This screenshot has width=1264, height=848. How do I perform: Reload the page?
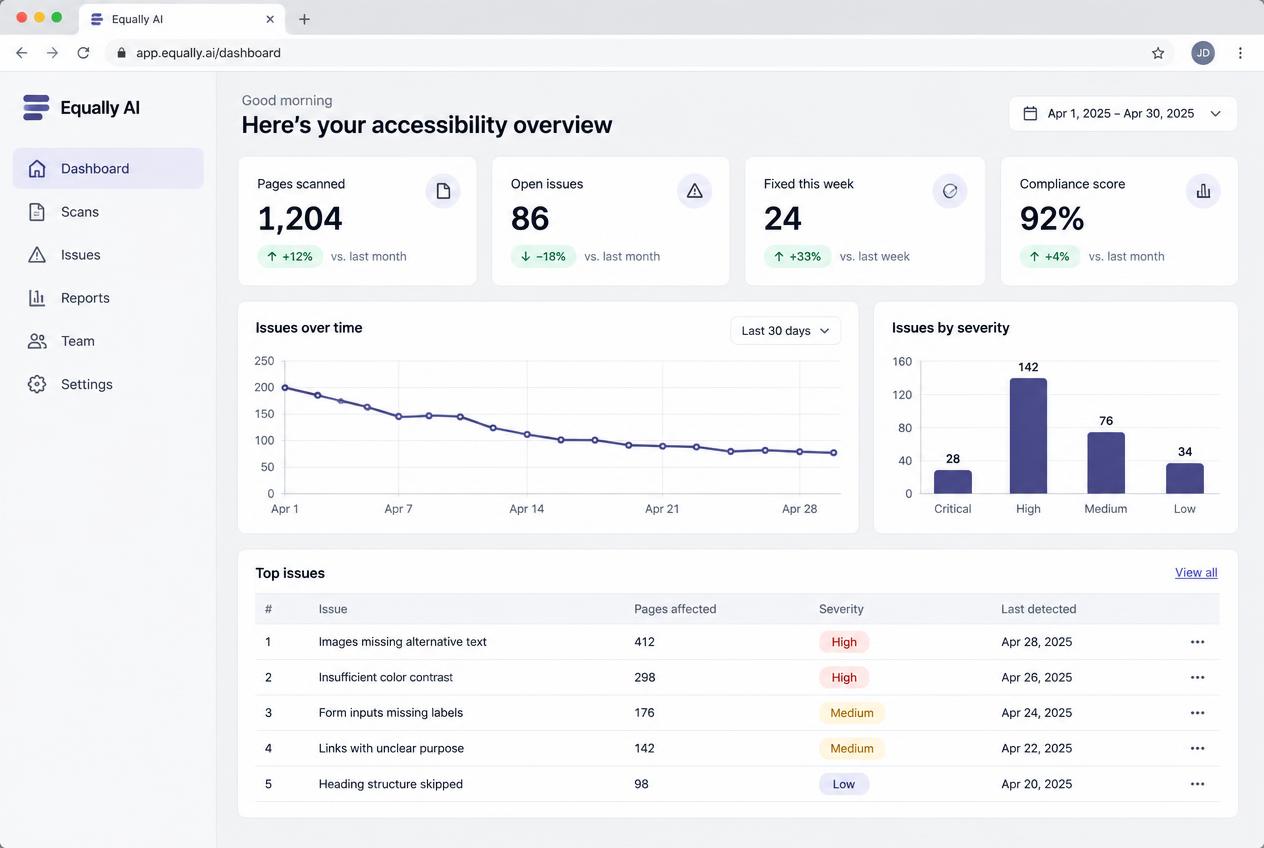83,53
